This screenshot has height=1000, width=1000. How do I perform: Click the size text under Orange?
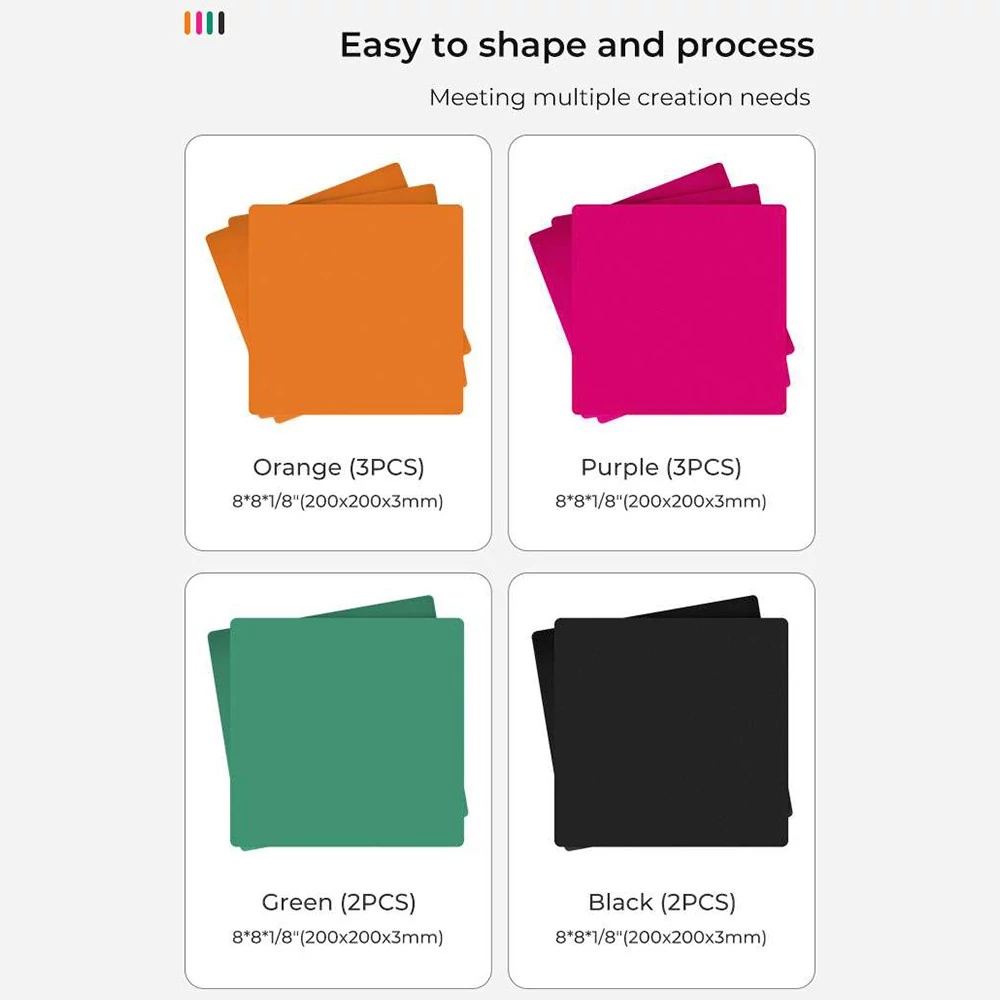click(x=338, y=501)
